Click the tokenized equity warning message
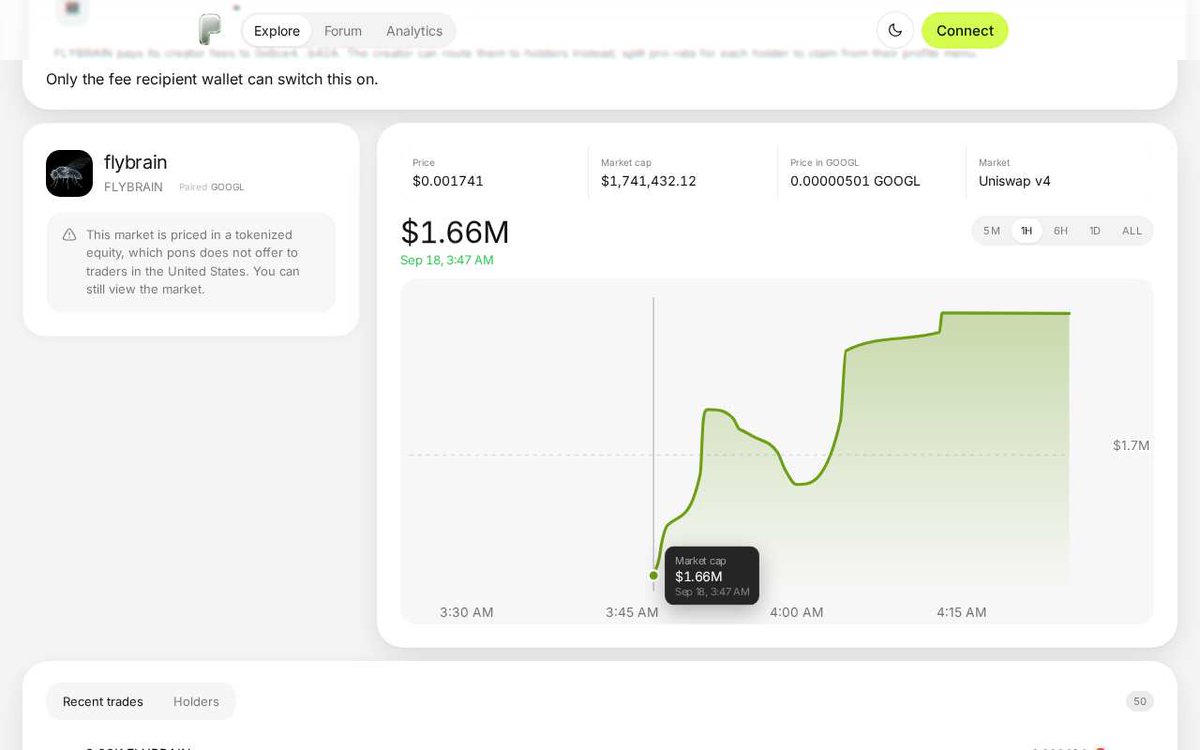Viewport: 1200px width, 750px height. pos(193,262)
